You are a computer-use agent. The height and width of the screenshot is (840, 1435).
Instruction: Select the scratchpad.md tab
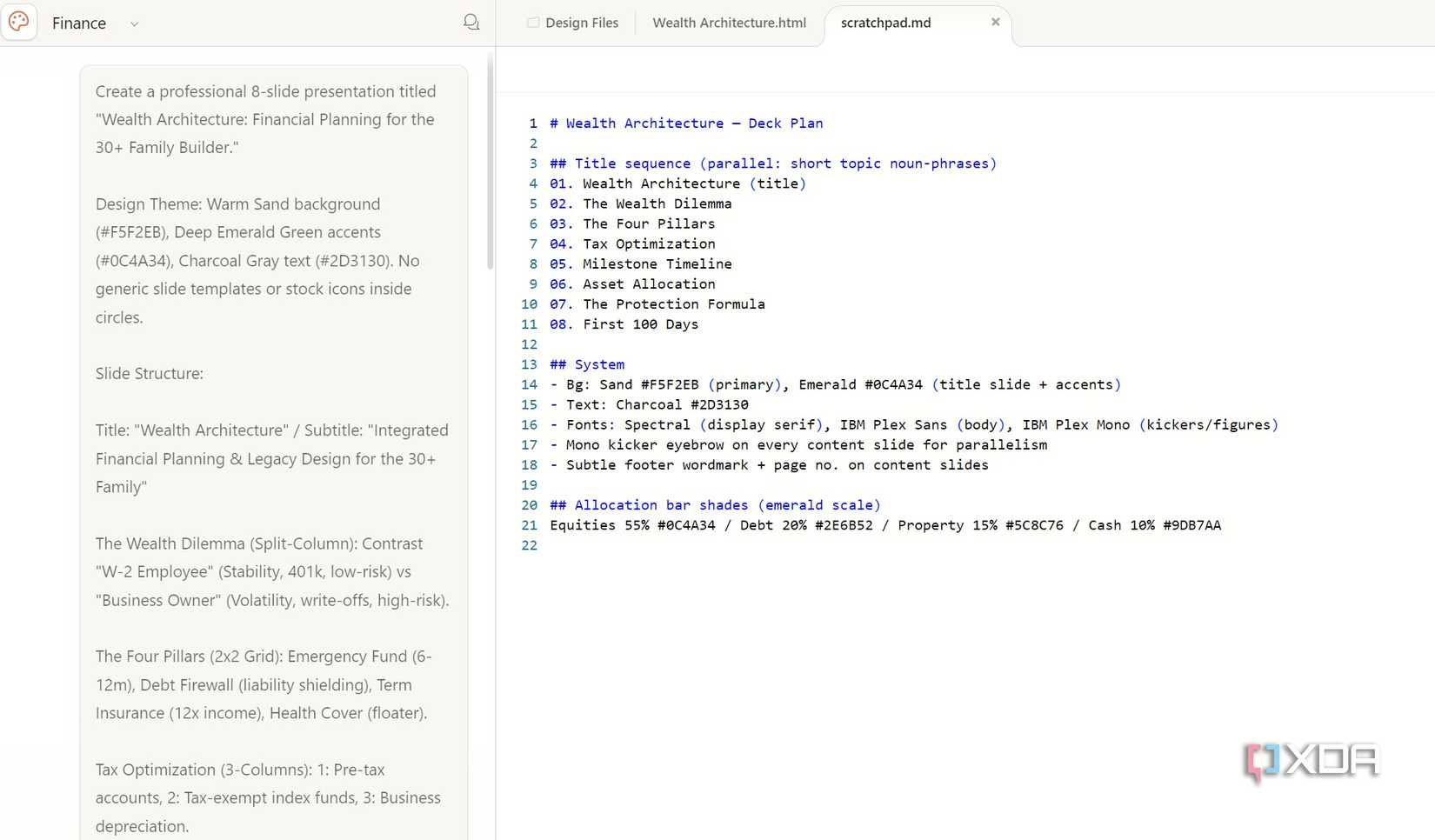click(885, 23)
